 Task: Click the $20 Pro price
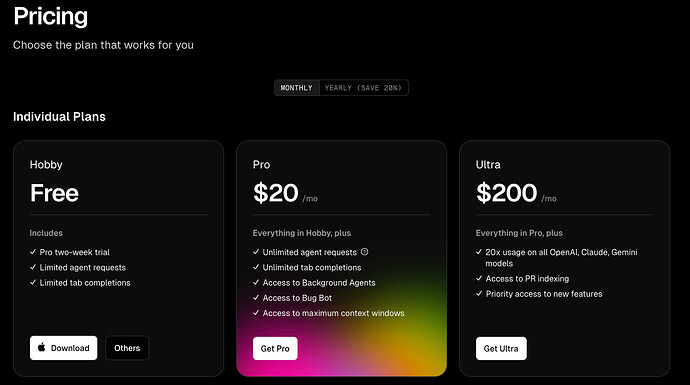coord(276,193)
